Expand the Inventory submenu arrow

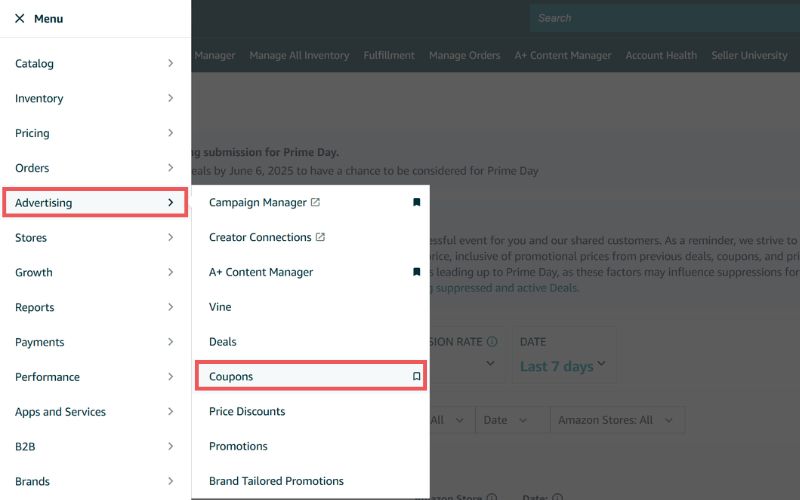170,98
